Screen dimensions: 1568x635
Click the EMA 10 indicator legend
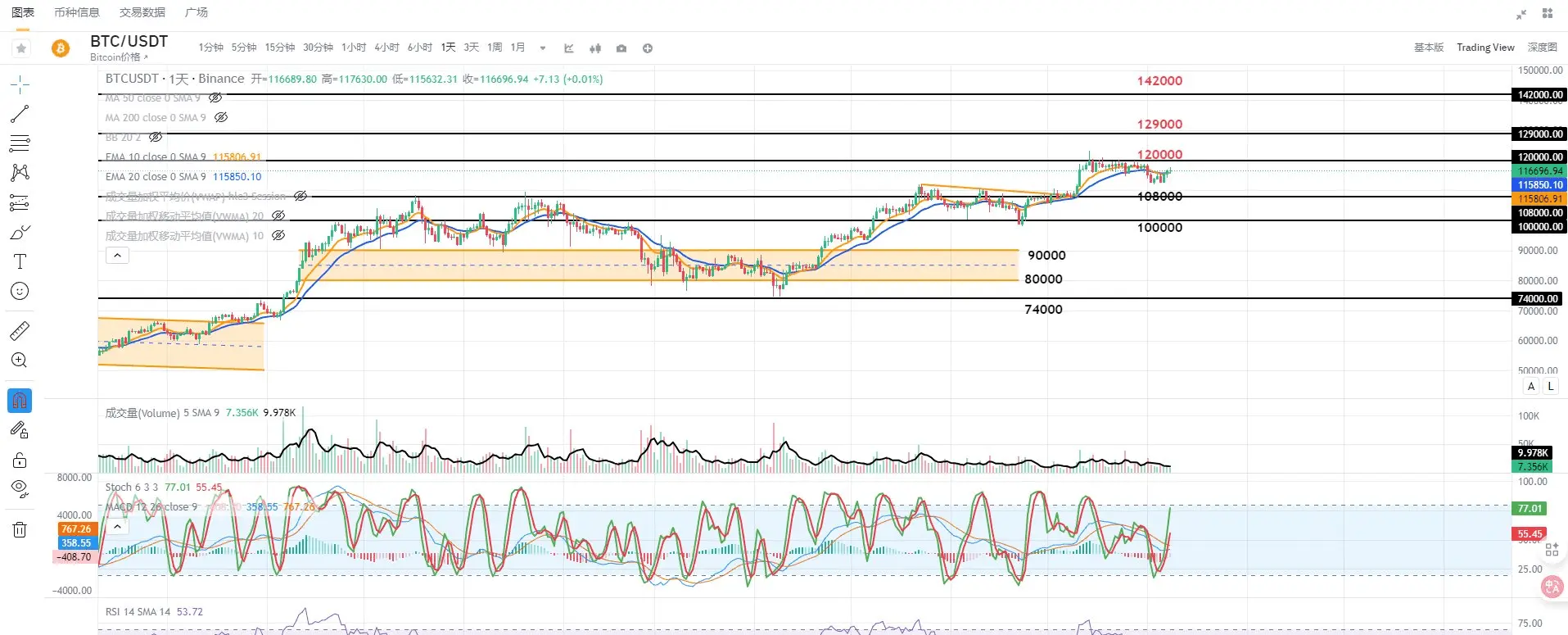click(183, 156)
